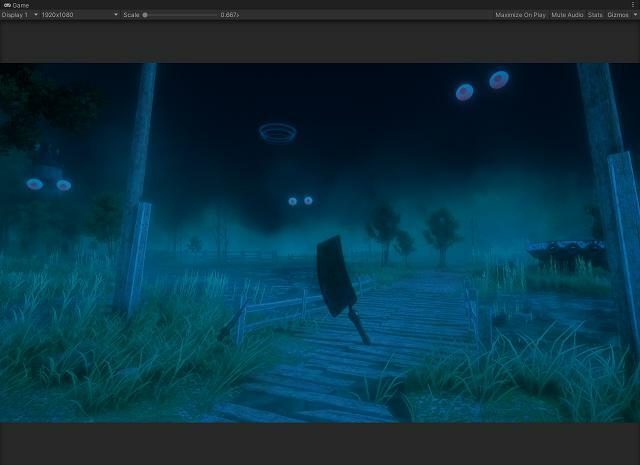Viewport: 640px width, 465px height.
Task: Toggle the Gizmos button
Action: tap(617, 15)
